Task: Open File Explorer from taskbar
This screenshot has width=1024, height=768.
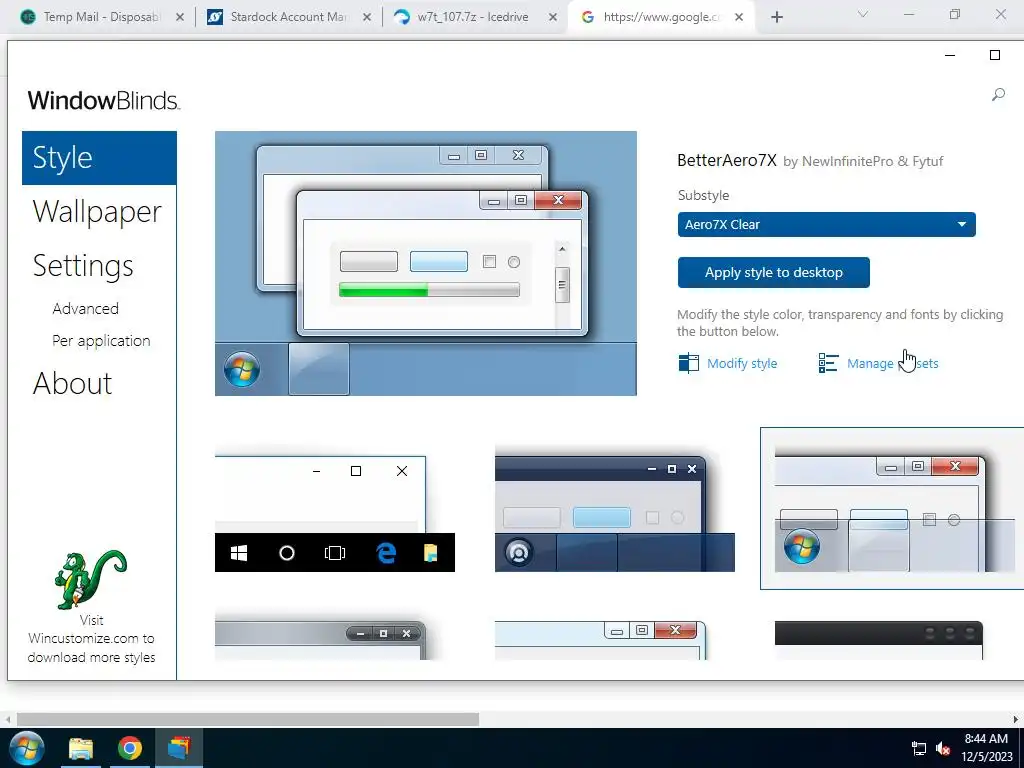Action: point(81,748)
